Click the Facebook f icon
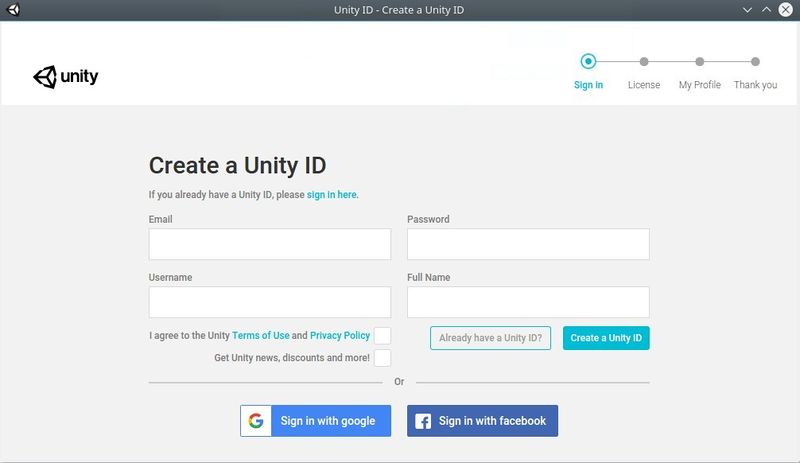 point(423,421)
